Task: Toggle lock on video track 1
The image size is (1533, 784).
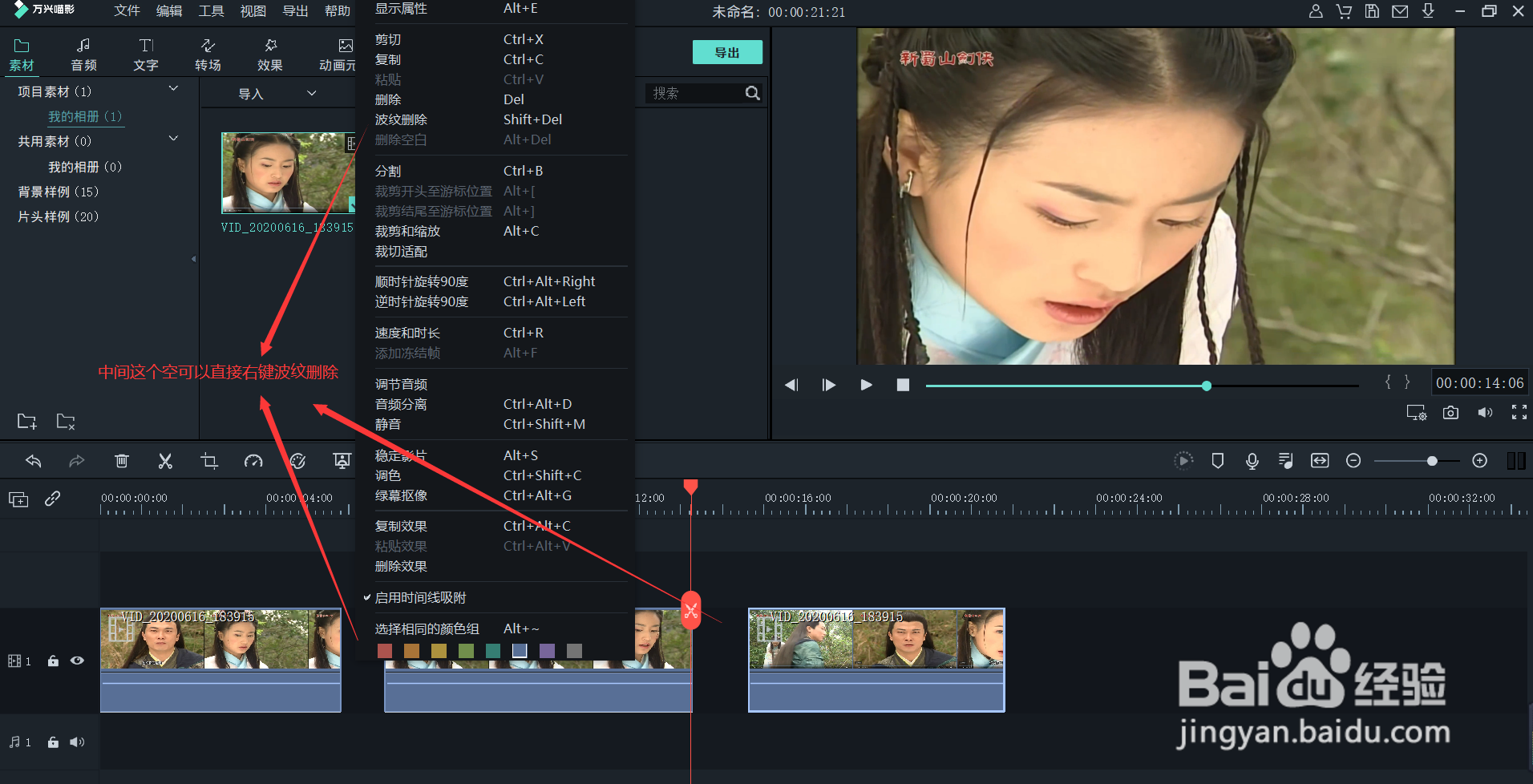Action: pos(53,661)
